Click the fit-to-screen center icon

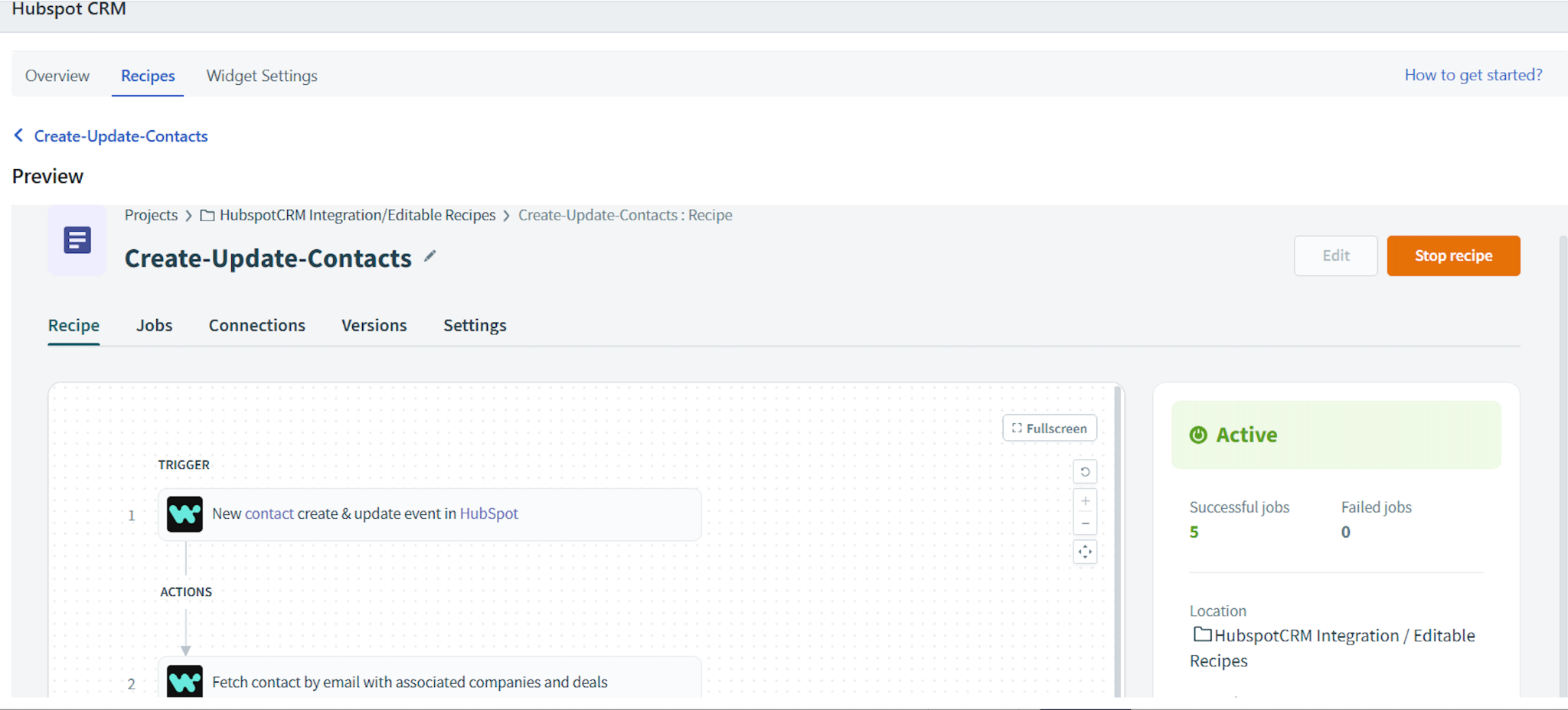1085,552
